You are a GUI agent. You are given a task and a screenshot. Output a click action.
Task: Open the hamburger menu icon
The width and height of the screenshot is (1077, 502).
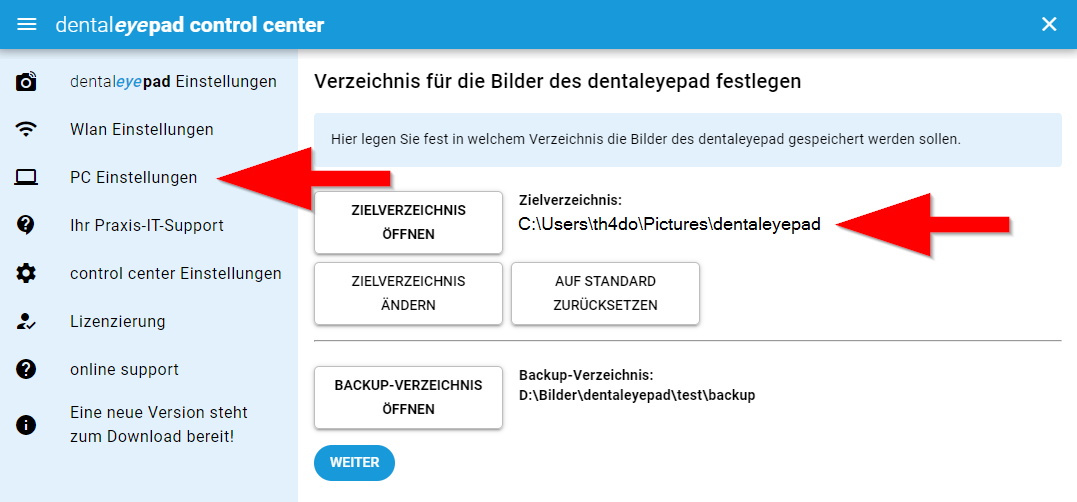(26, 25)
